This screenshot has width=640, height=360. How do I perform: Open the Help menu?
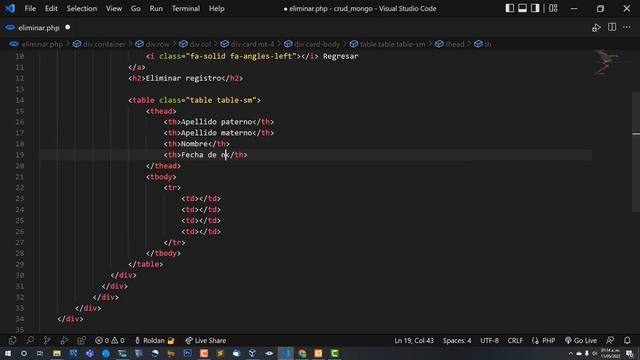coord(217,9)
